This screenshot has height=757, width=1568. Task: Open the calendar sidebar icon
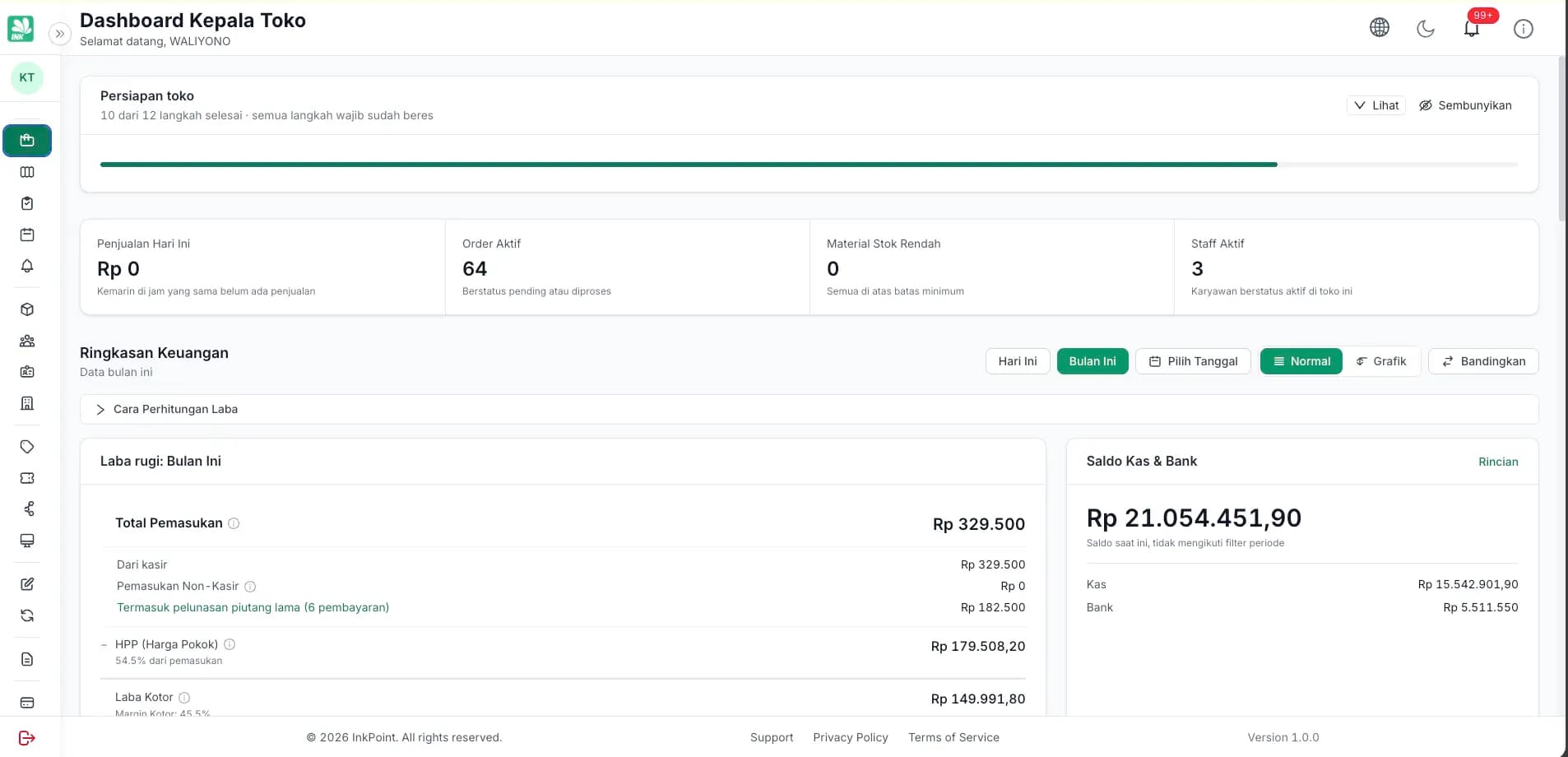click(27, 235)
